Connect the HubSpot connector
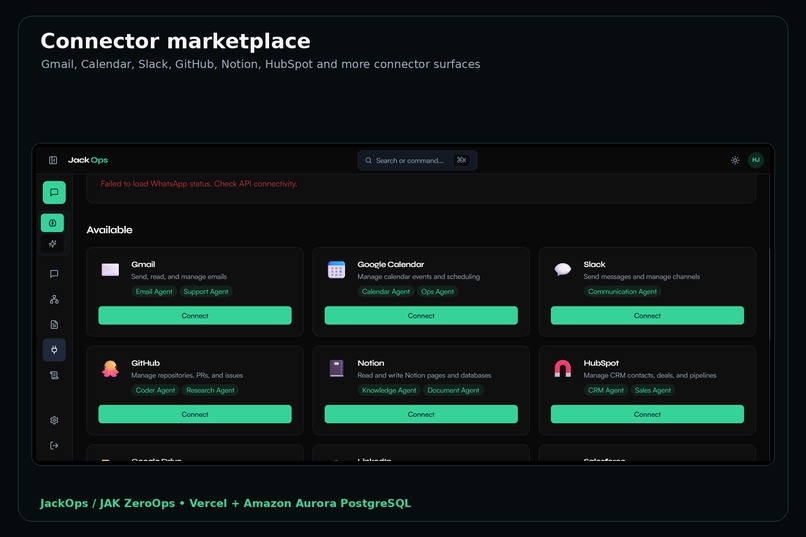Viewport: 806px width, 537px height. (647, 414)
